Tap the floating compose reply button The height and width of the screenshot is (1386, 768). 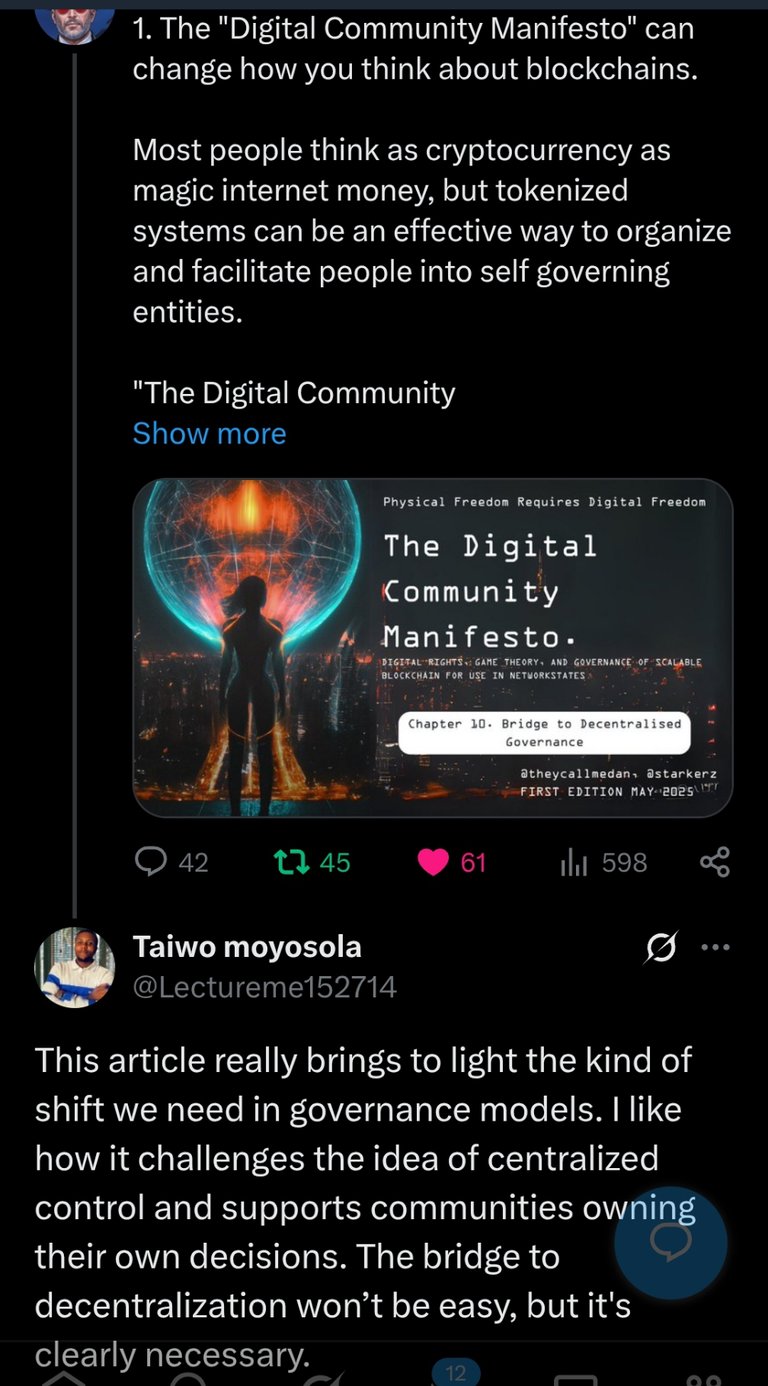(x=670, y=1243)
